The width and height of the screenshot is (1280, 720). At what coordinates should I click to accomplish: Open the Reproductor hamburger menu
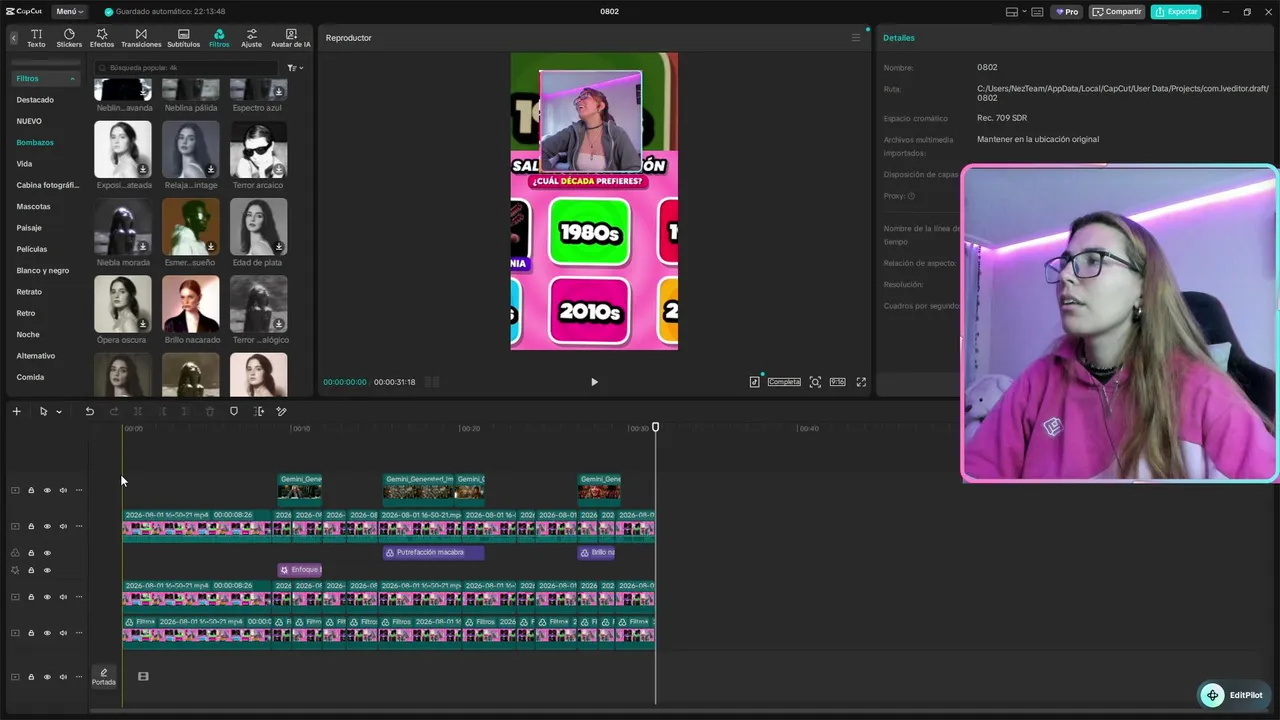click(856, 38)
